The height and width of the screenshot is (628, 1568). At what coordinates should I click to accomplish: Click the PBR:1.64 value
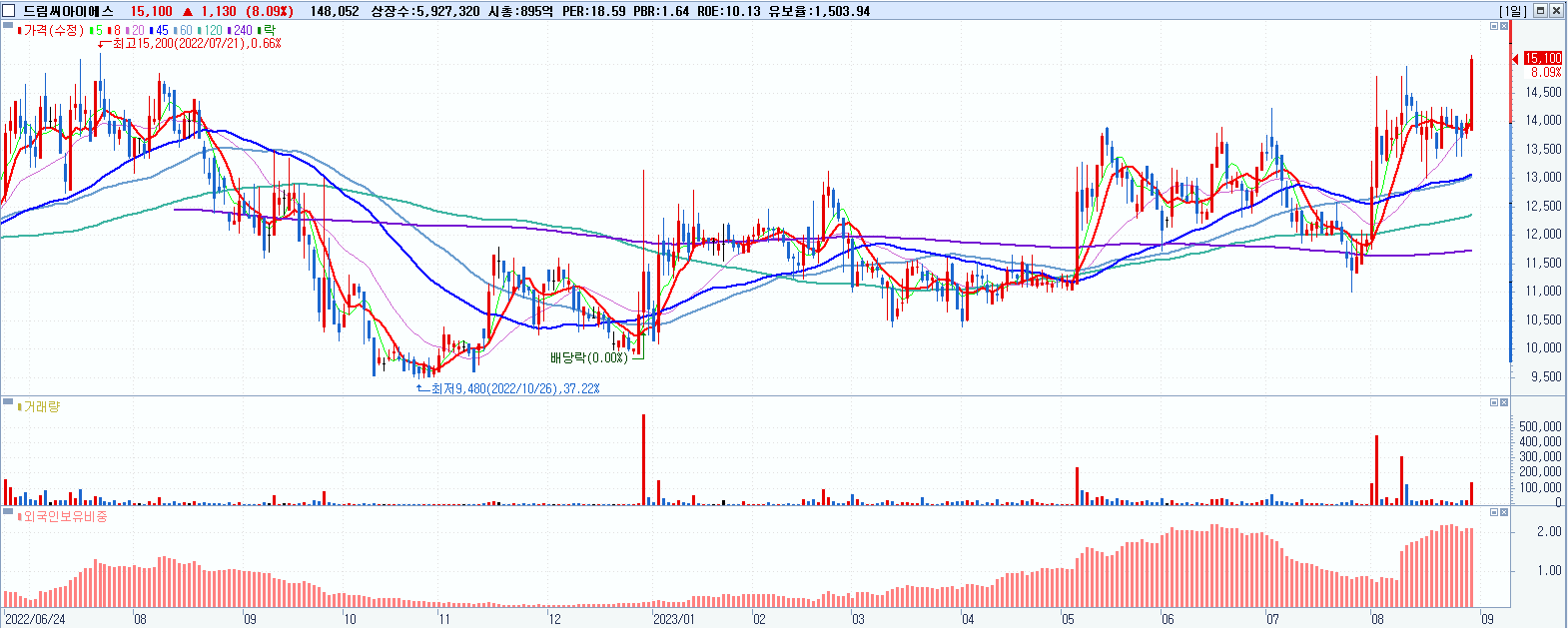[661, 11]
